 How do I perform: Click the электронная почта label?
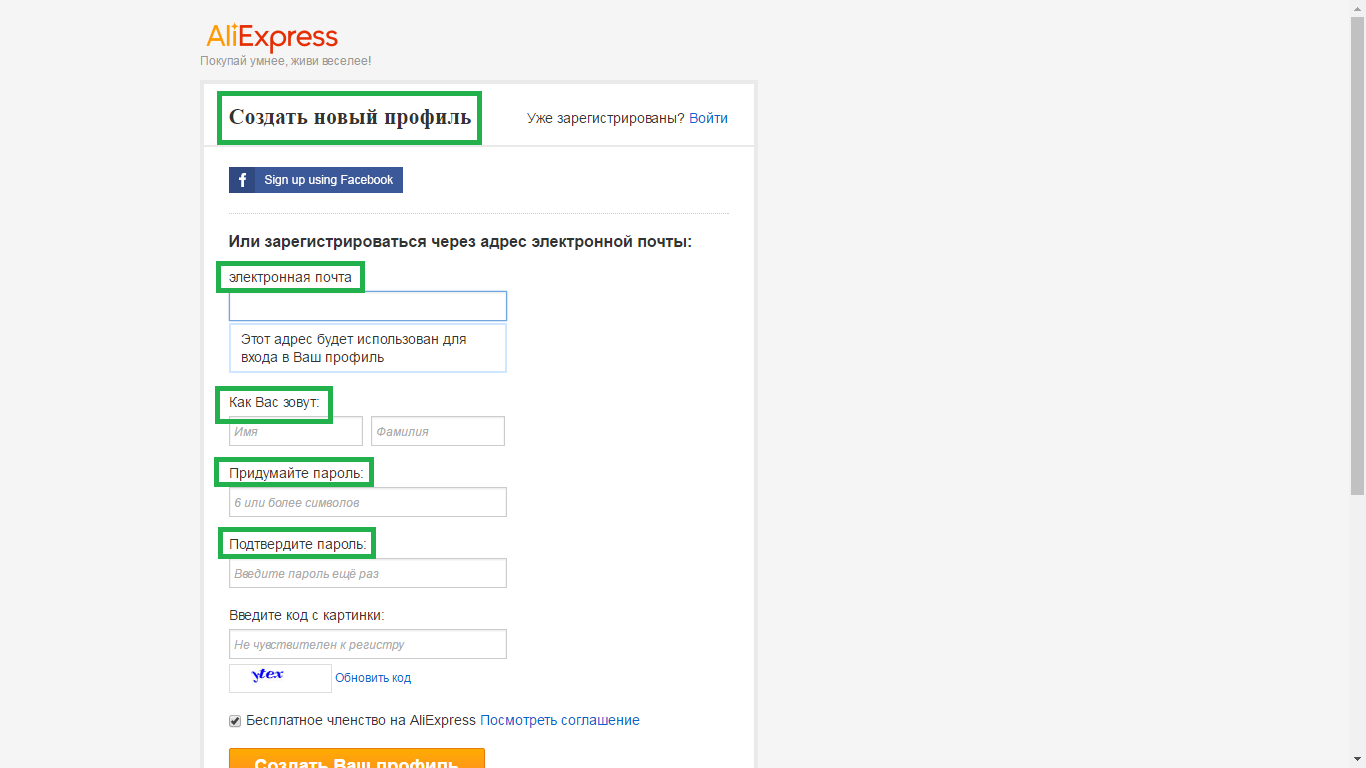[x=290, y=277]
